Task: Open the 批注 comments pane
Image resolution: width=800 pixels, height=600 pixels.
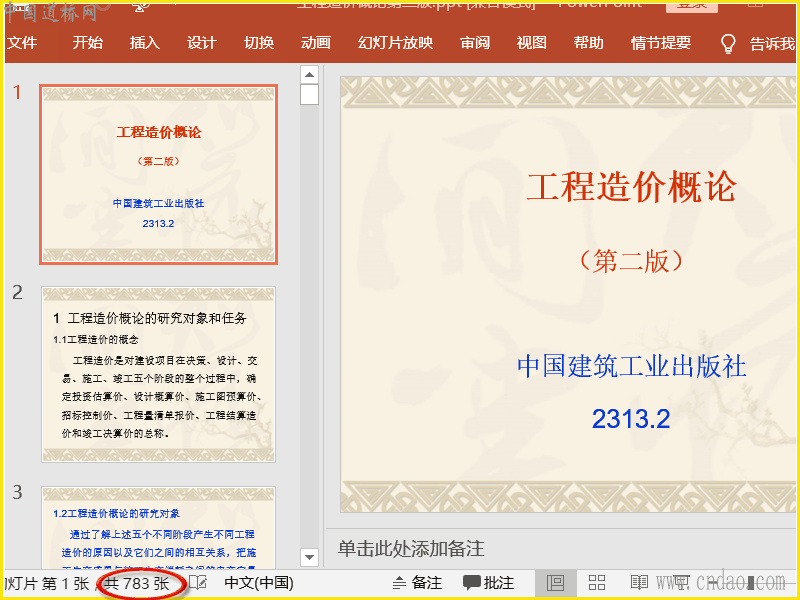Action: [488, 583]
